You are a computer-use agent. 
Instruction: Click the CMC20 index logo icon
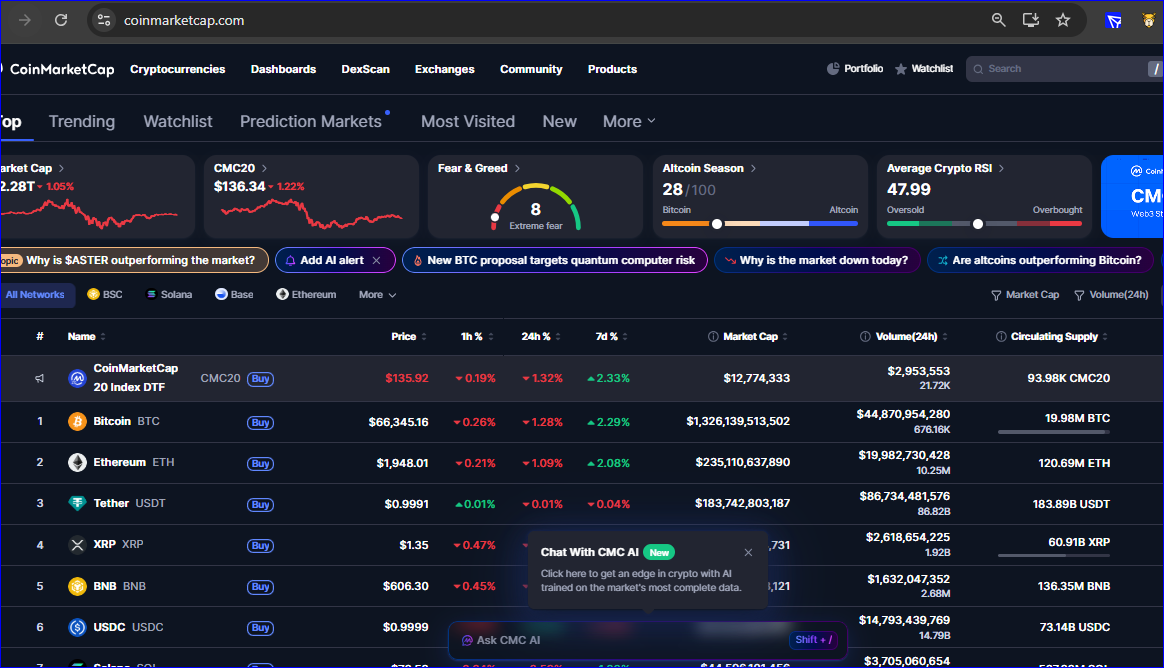click(77, 379)
